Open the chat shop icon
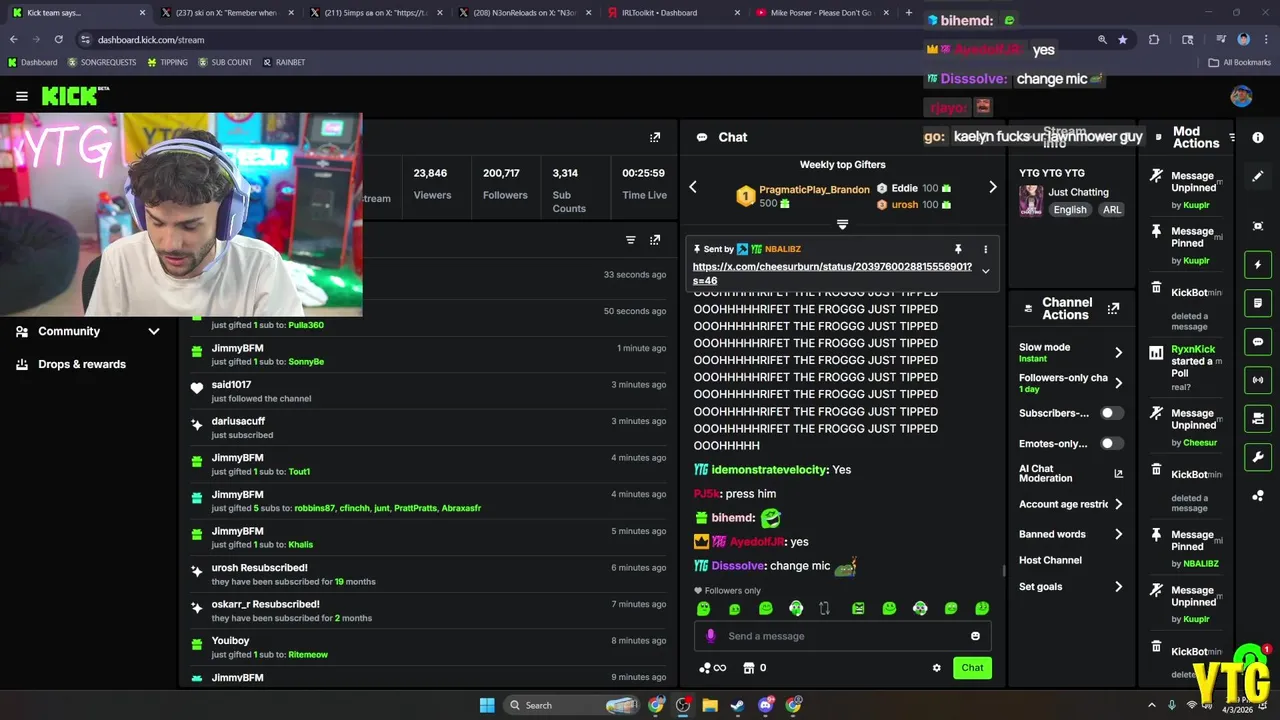This screenshot has height=720, width=1280. [x=748, y=668]
